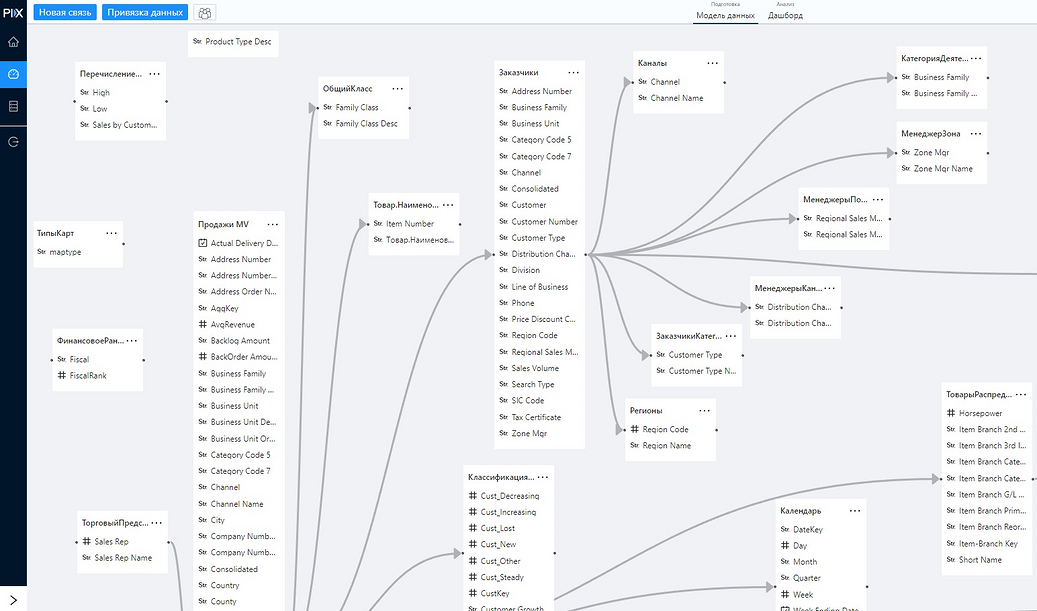Switch to Модель данных tab
Viewport: 1037px width, 611px height.
click(726, 15)
